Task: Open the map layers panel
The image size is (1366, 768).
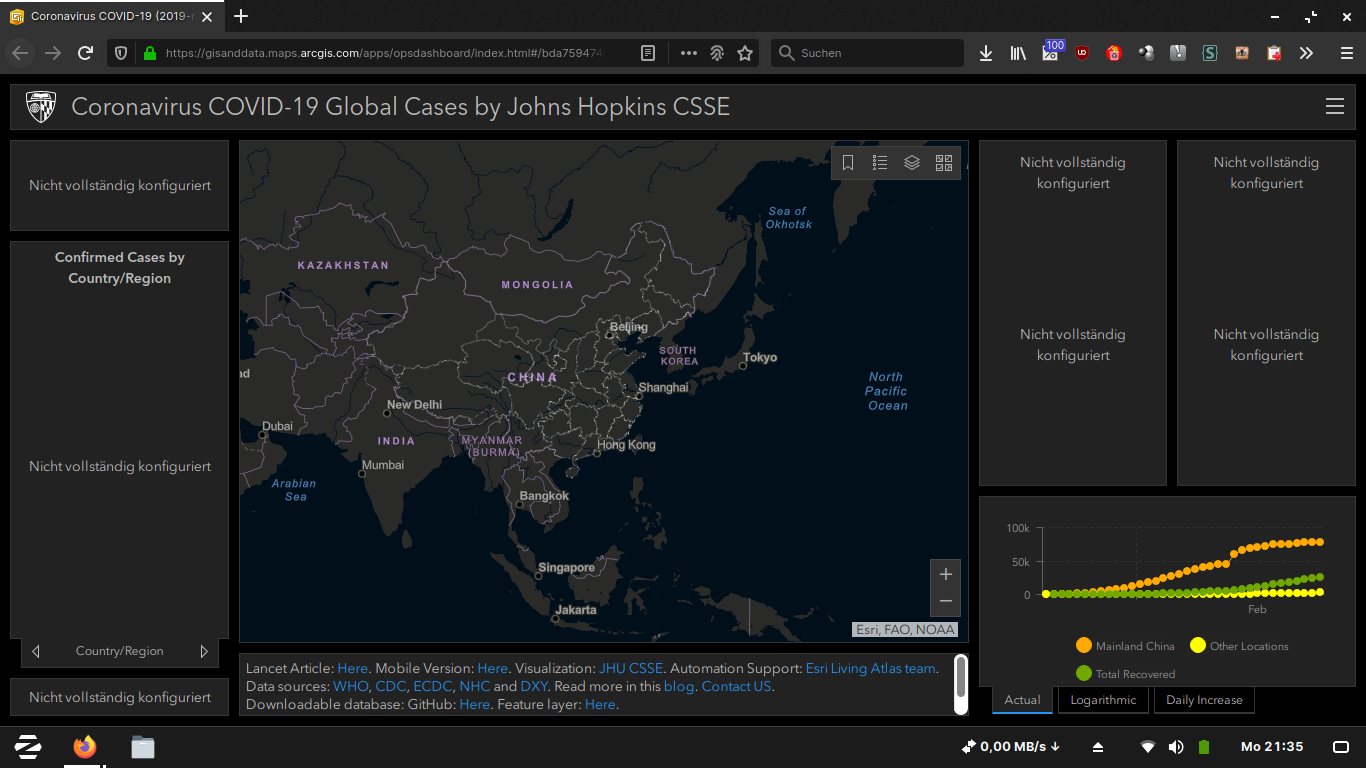Action: [x=912, y=163]
